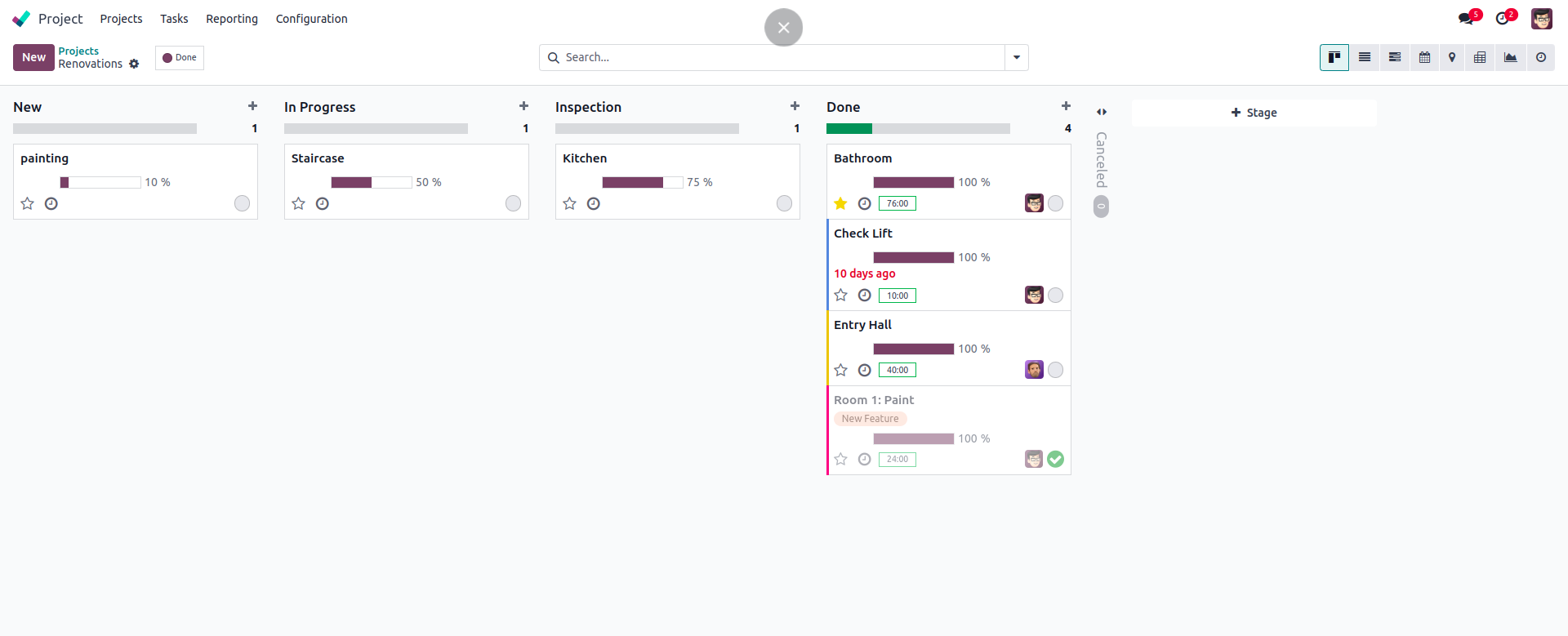1568x636 pixels.
Task: Switch to the list view
Action: (x=1365, y=57)
